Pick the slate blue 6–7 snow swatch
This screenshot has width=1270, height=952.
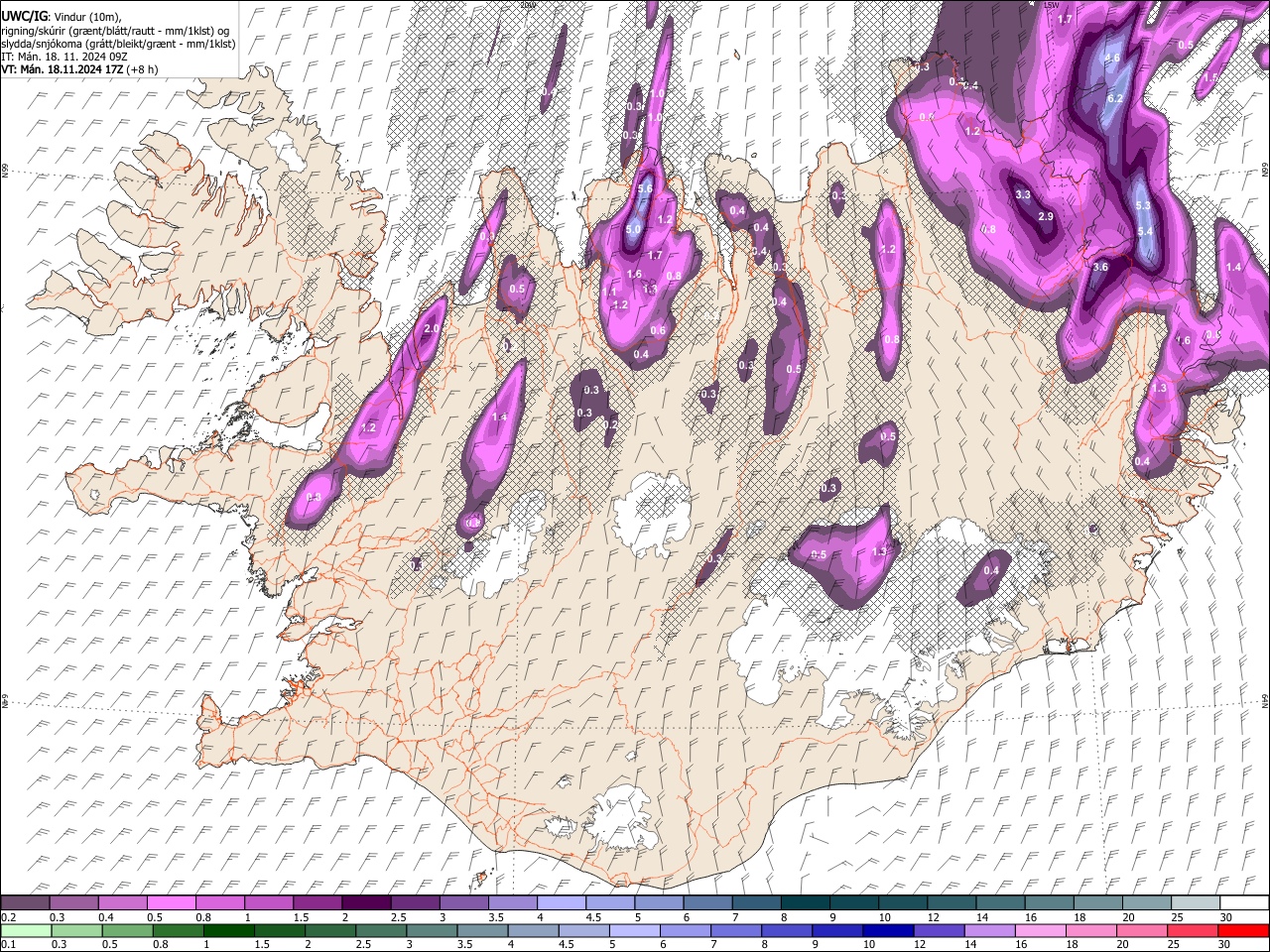[708, 903]
